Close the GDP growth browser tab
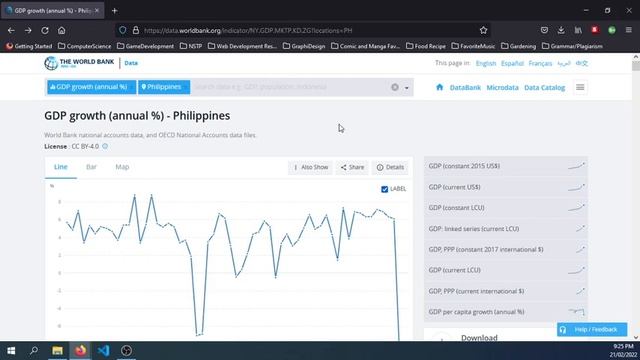The height and width of the screenshot is (360, 640). pyautogui.click(x=97, y=11)
